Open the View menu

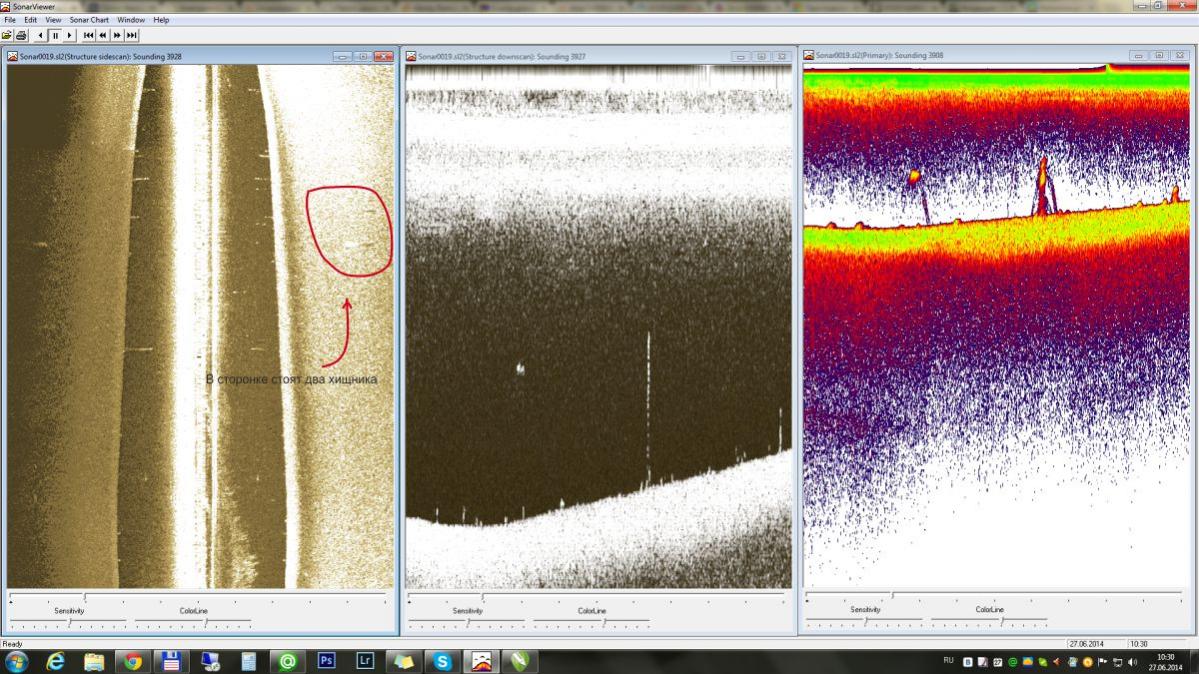53,20
